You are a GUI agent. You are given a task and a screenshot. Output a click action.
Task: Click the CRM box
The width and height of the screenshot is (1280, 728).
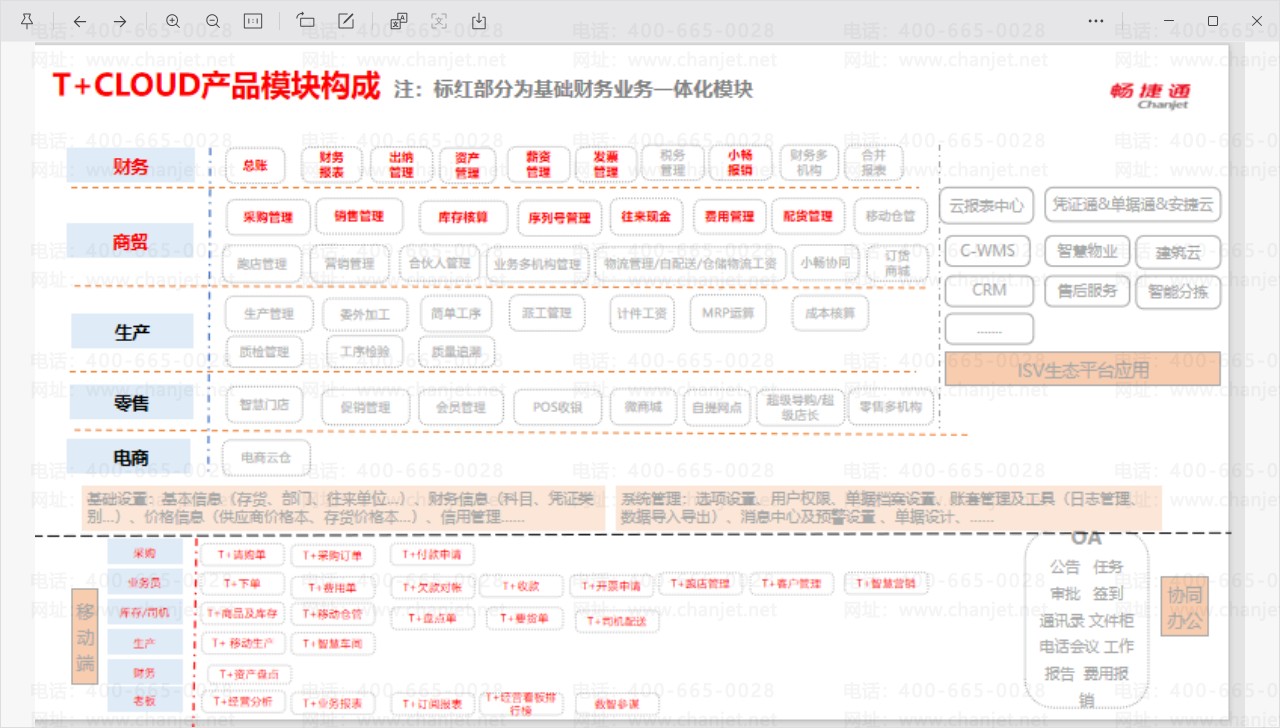[989, 291]
